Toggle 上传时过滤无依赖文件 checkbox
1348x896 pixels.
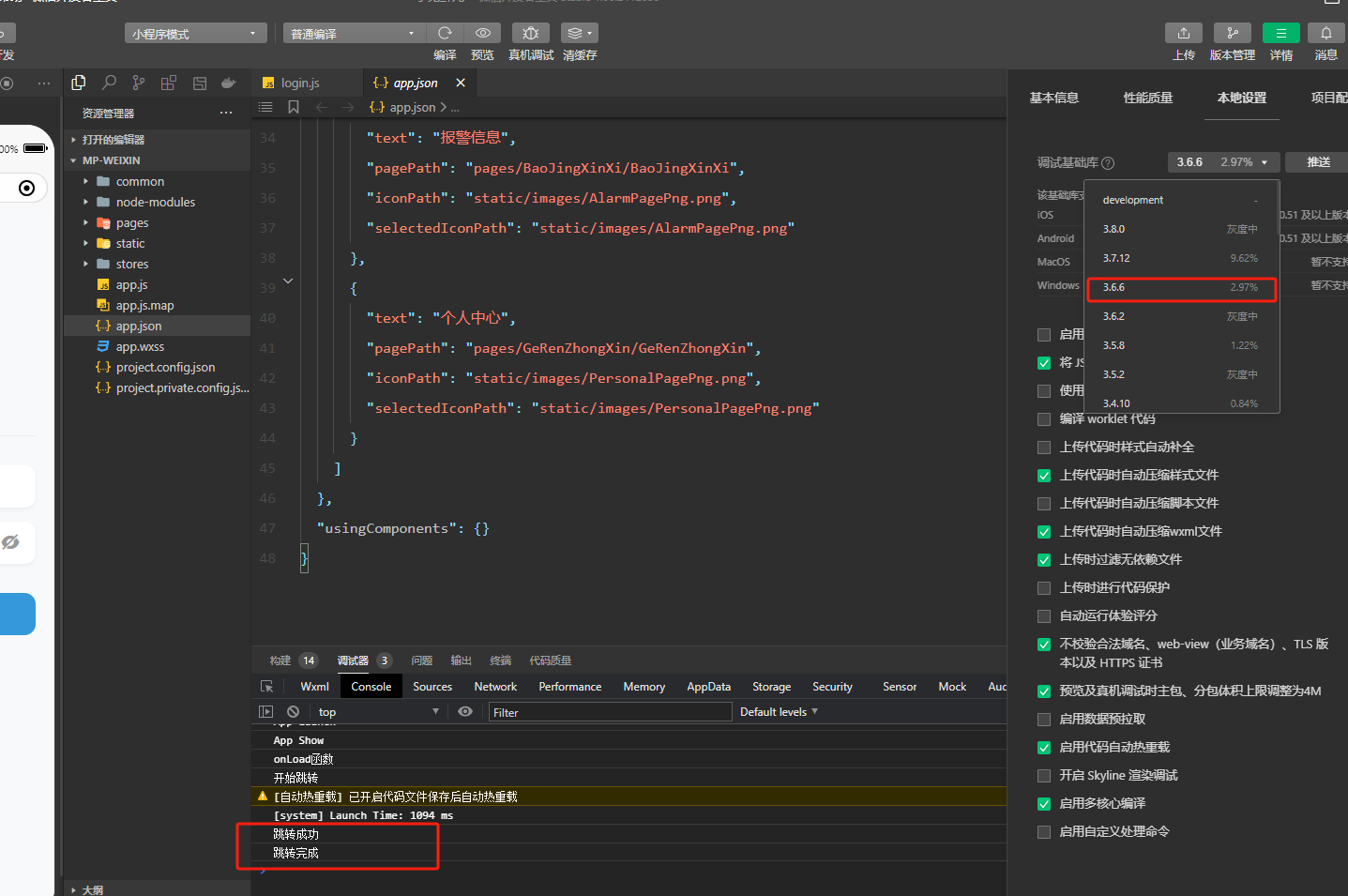coord(1044,560)
